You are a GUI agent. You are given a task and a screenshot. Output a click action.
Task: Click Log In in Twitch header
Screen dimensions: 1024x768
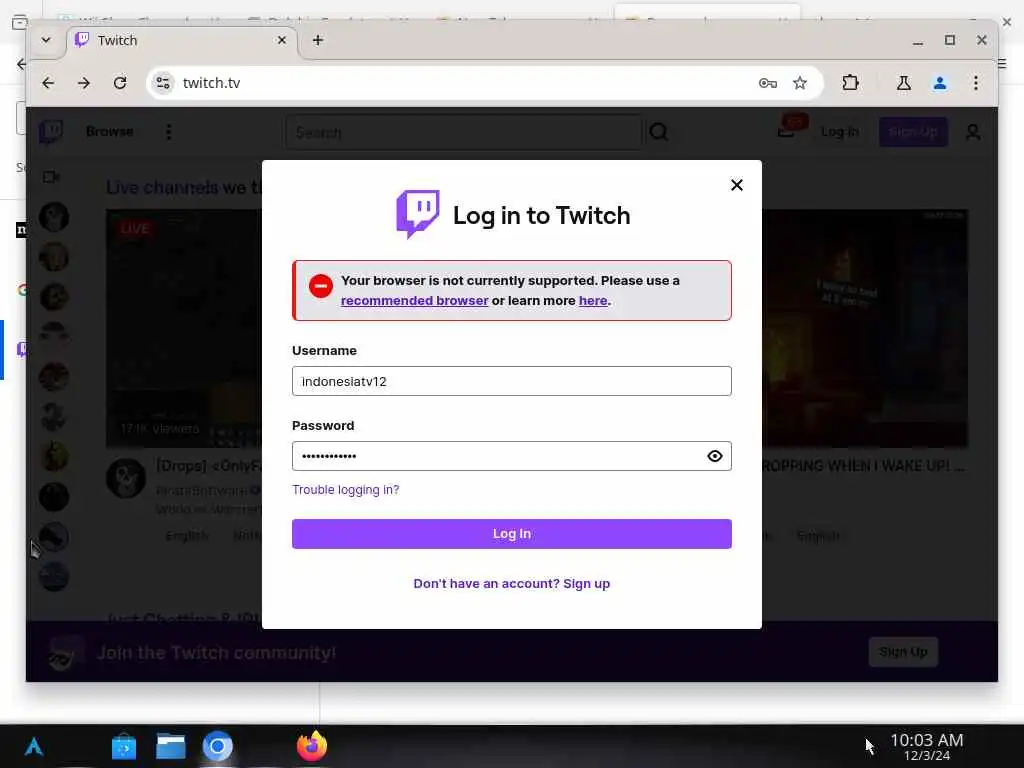[839, 132]
